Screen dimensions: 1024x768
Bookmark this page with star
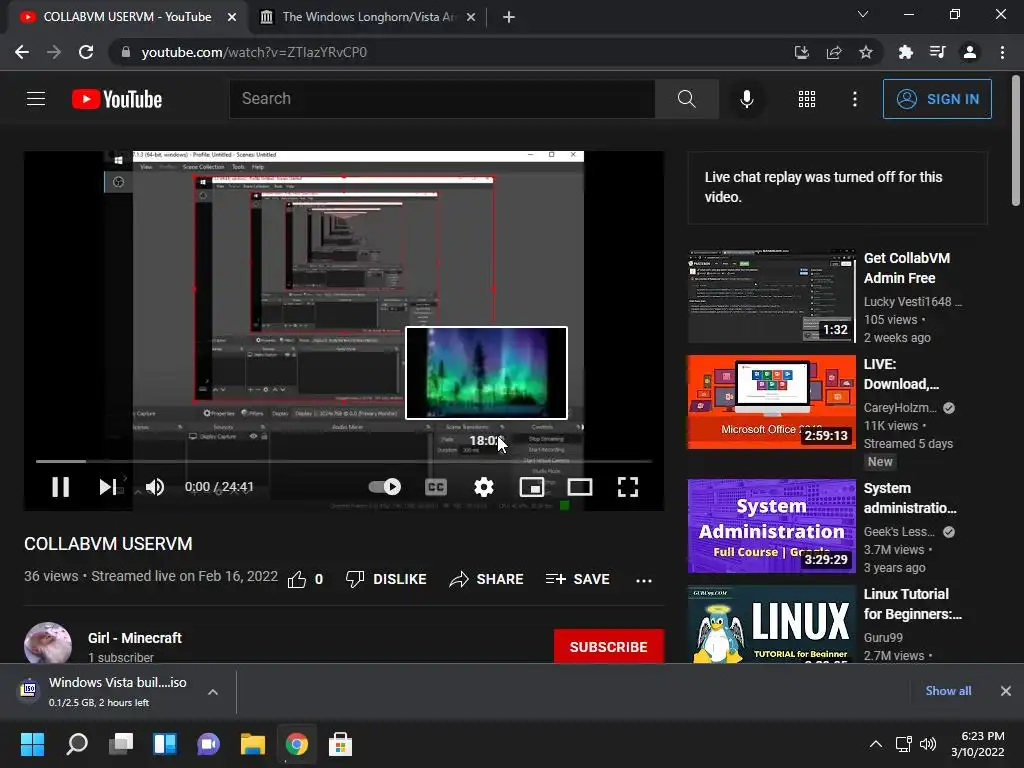pos(866,52)
